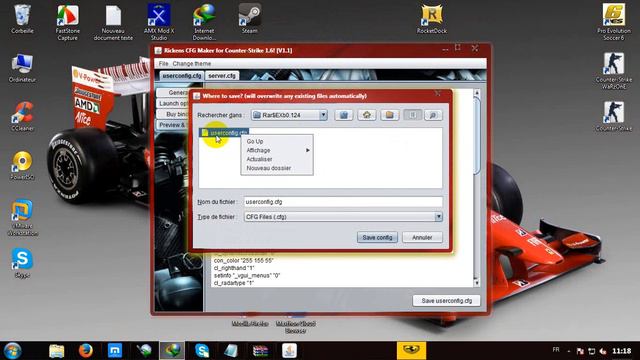Select the Counter-Strike WaRzOnE desktop icon
The image size is (640, 360).
tap(614, 71)
